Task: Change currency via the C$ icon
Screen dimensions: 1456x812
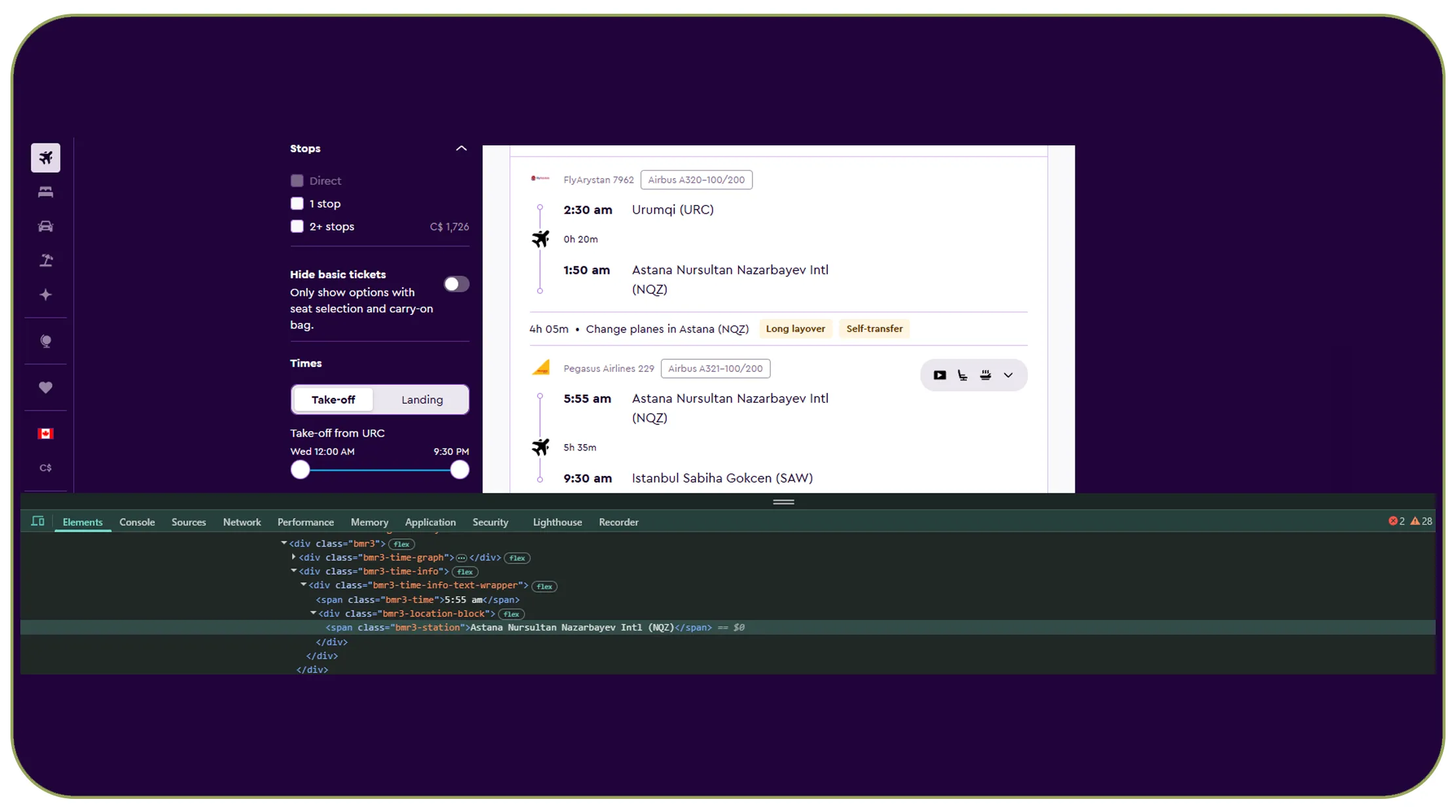Action: (x=45, y=468)
